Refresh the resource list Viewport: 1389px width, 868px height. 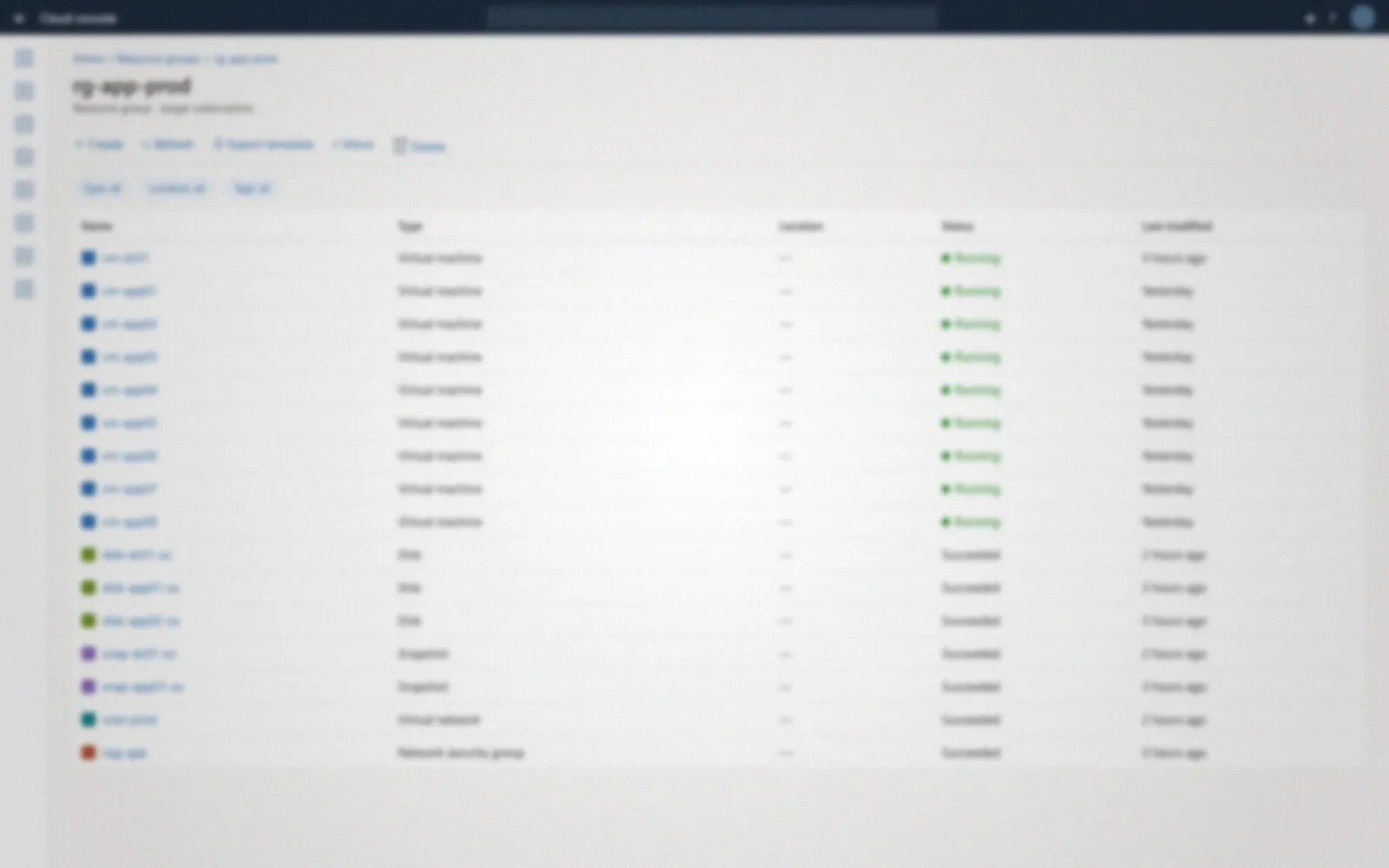pyautogui.click(x=168, y=144)
